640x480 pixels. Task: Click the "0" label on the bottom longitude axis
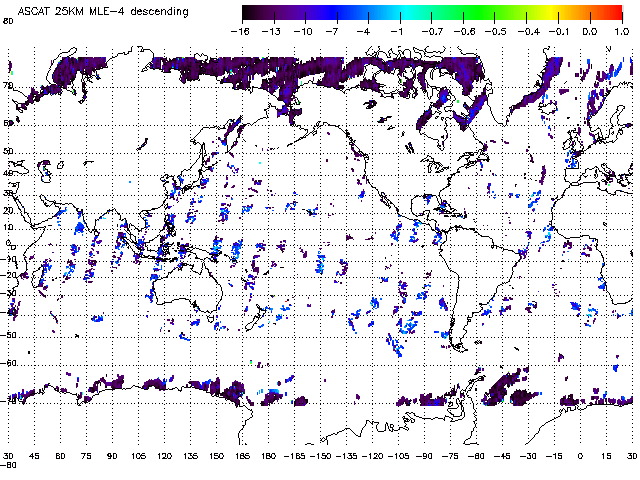(x=580, y=456)
